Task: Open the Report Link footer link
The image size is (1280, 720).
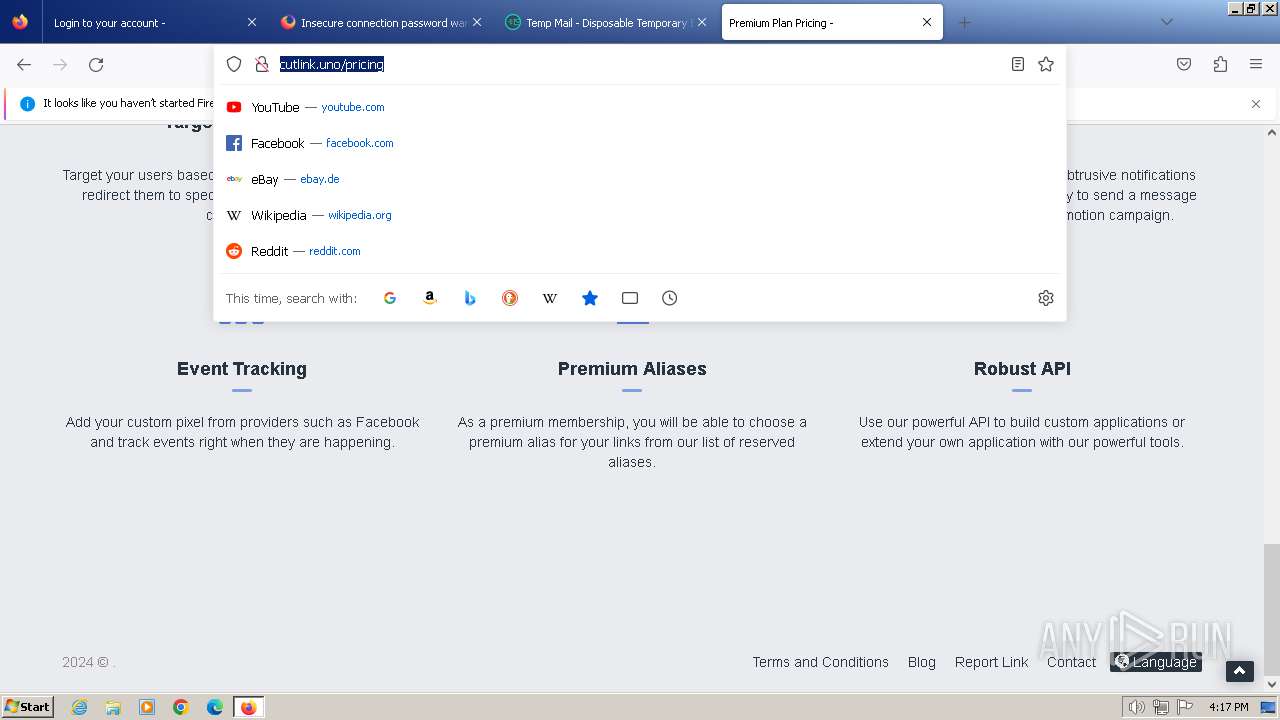Action: point(991,662)
